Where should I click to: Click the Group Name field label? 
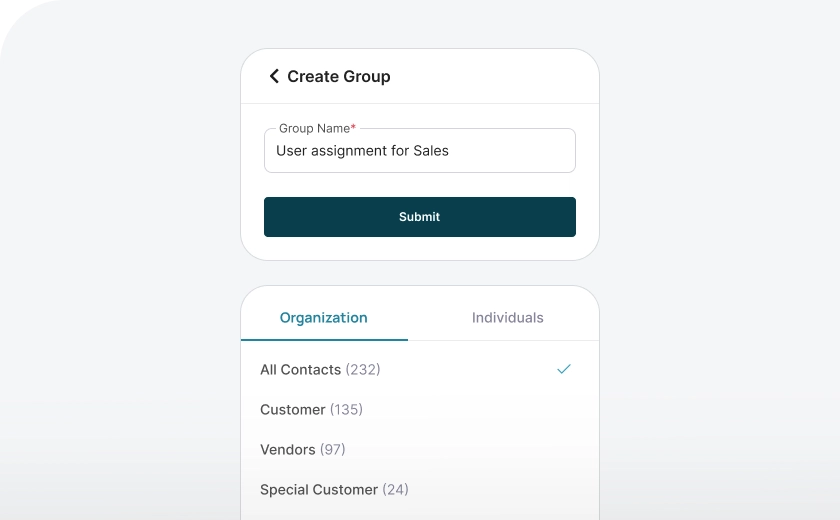(314, 128)
